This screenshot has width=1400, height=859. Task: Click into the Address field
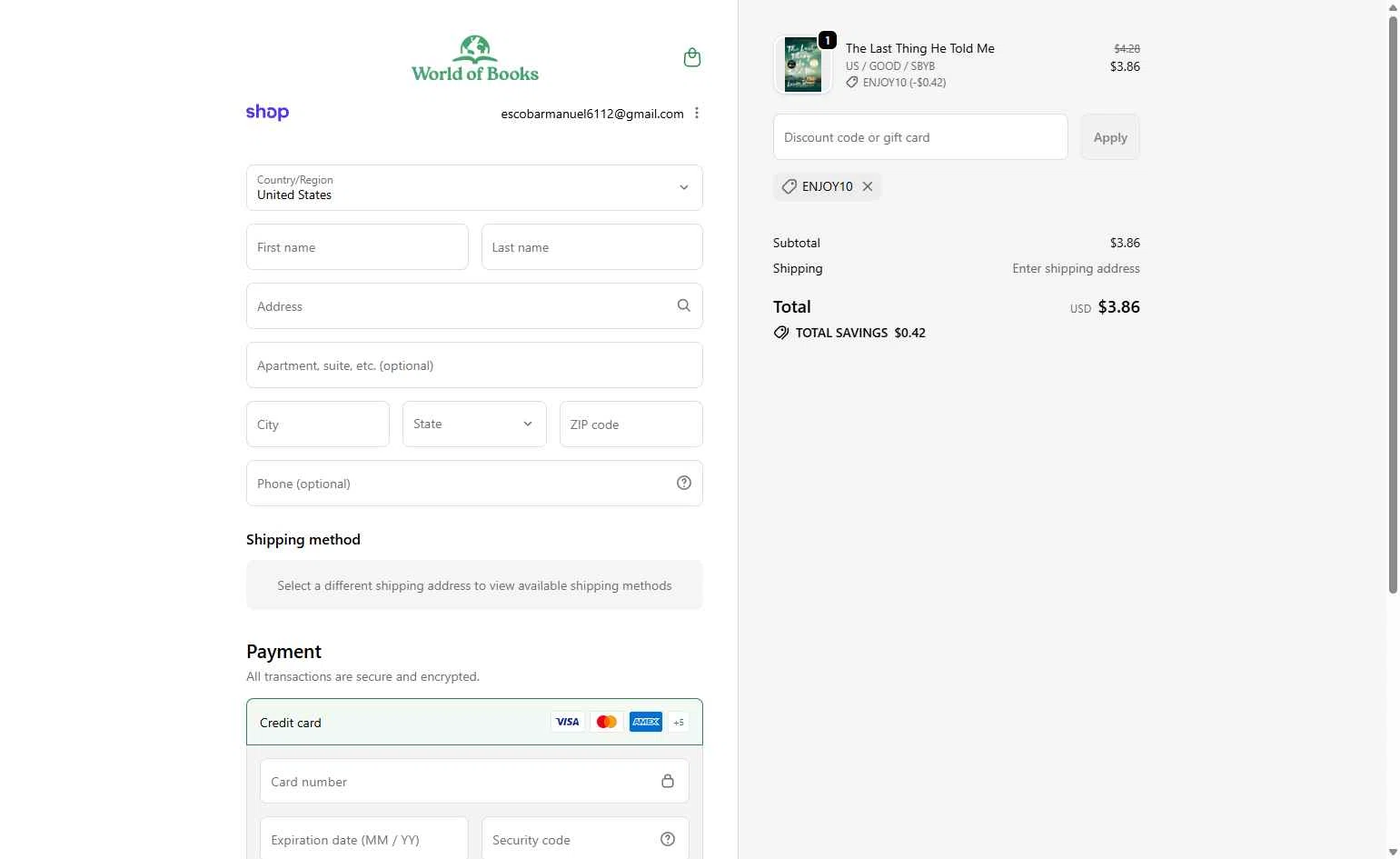click(x=474, y=306)
